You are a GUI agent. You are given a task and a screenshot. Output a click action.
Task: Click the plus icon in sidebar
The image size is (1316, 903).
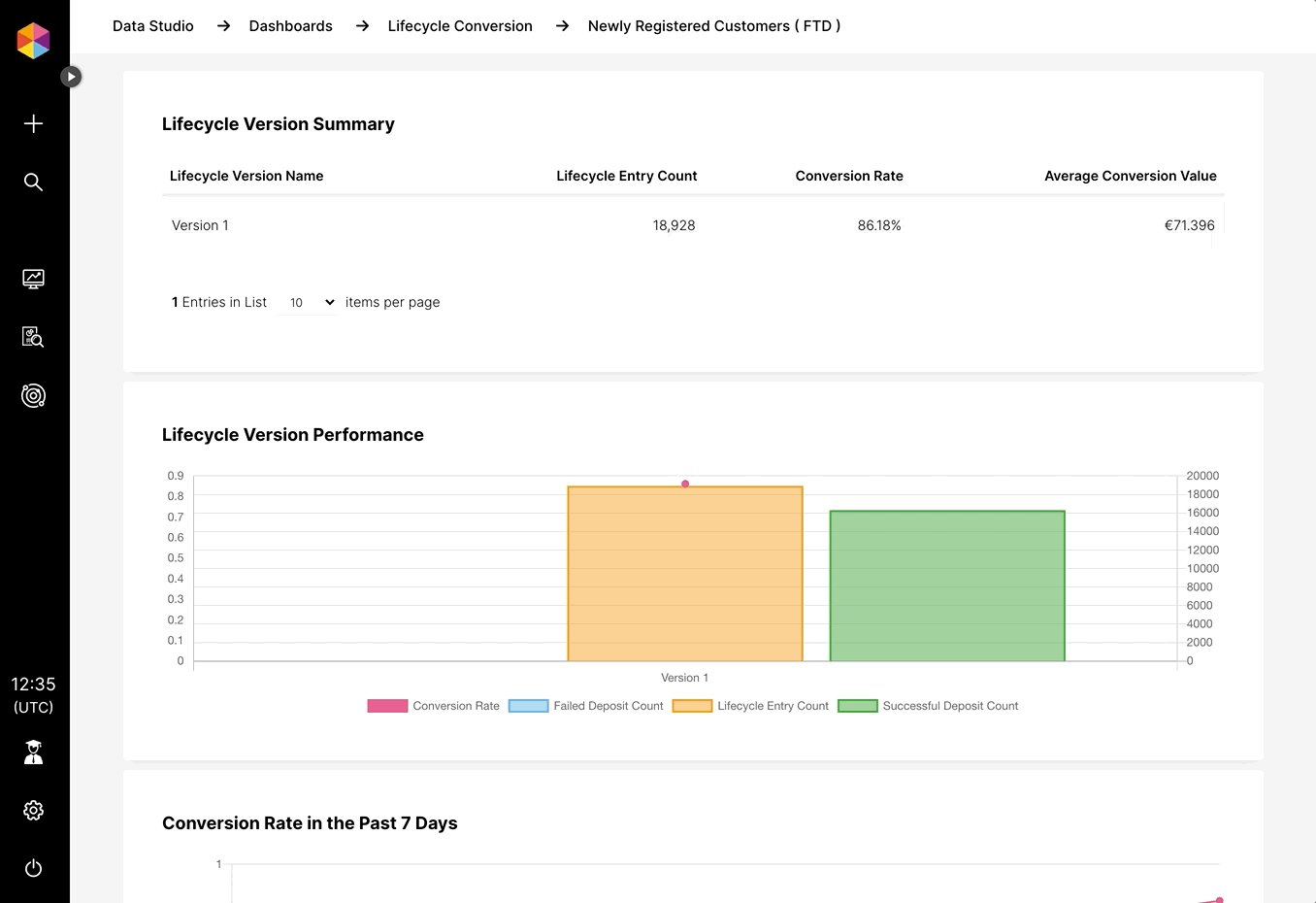[33, 123]
